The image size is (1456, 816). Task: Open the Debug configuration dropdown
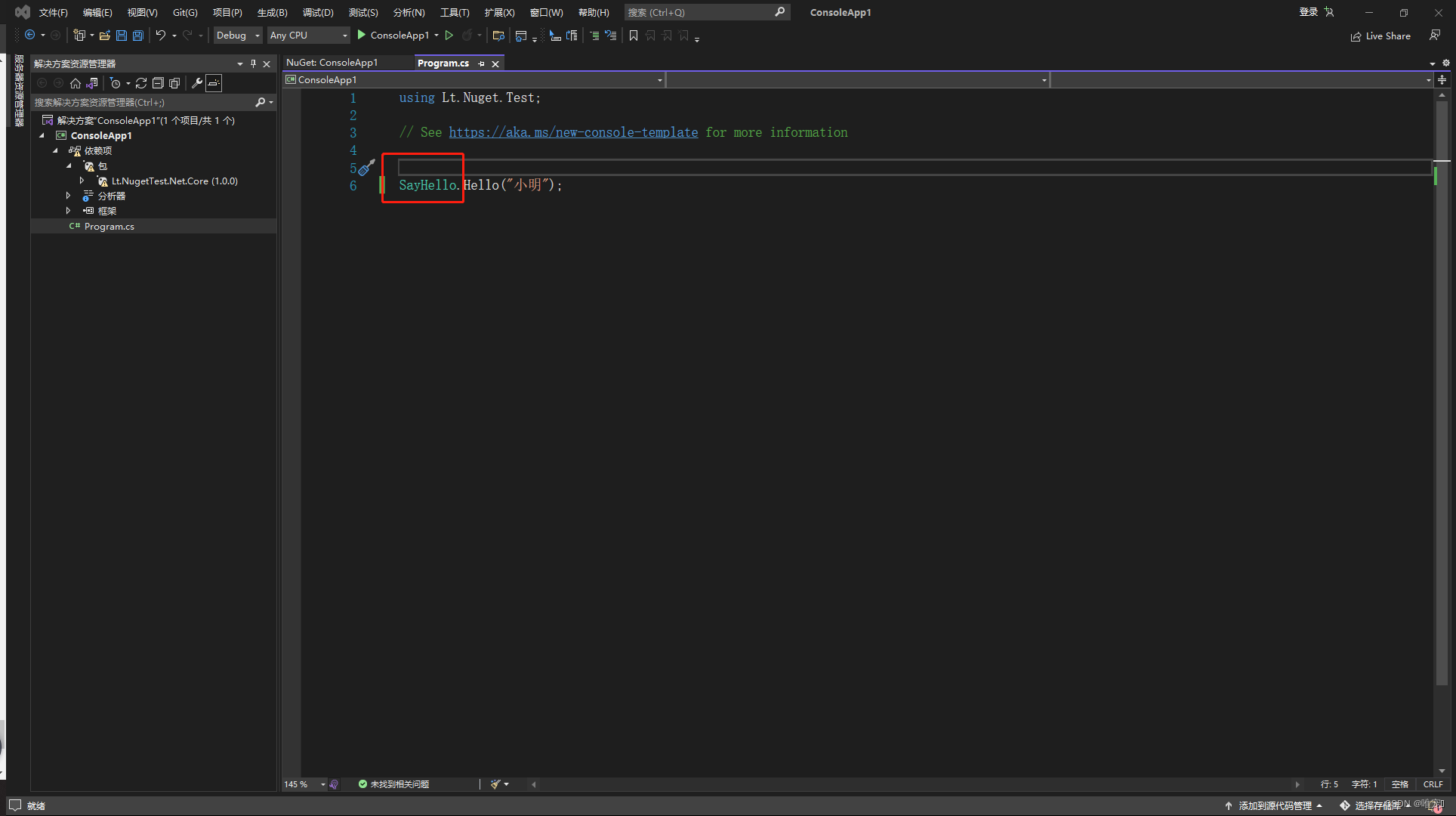pos(237,36)
